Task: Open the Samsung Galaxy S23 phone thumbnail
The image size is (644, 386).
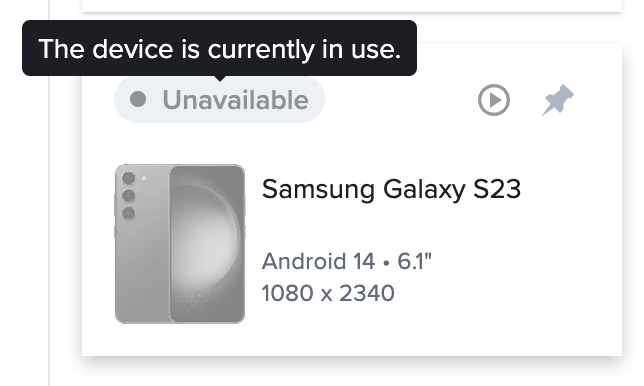Action: pyautogui.click(x=180, y=244)
